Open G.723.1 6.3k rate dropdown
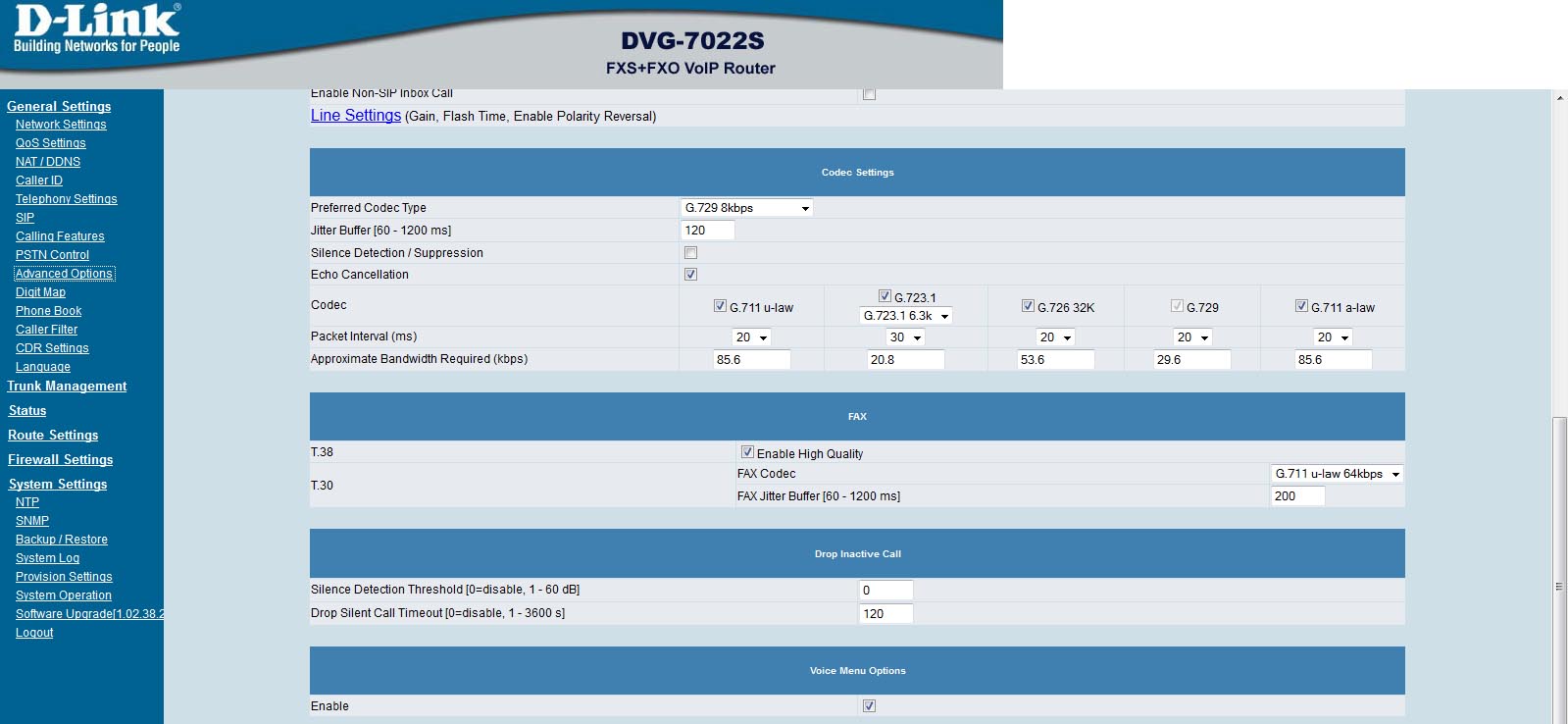The width and height of the screenshot is (1568, 724). click(906, 316)
